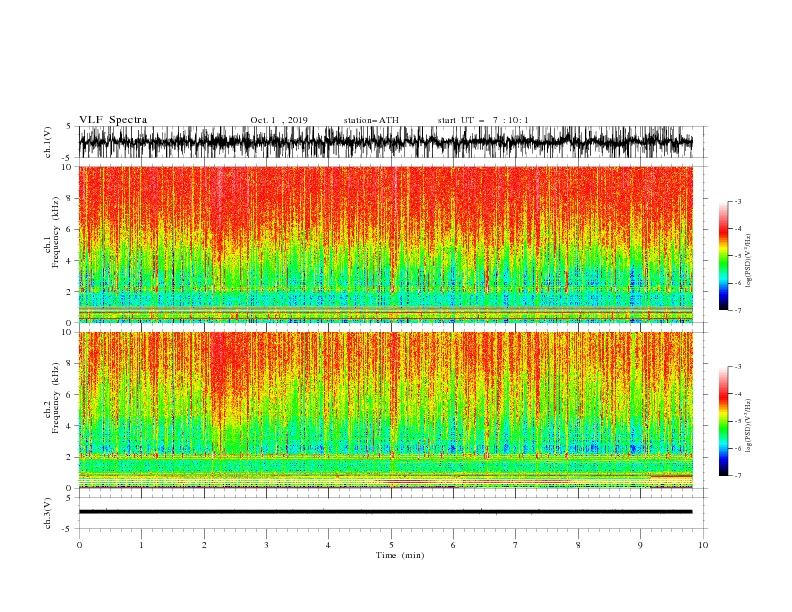Click the "-3" label on ch.2 color bar
The image size is (792, 612).
click(x=737, y=367)
